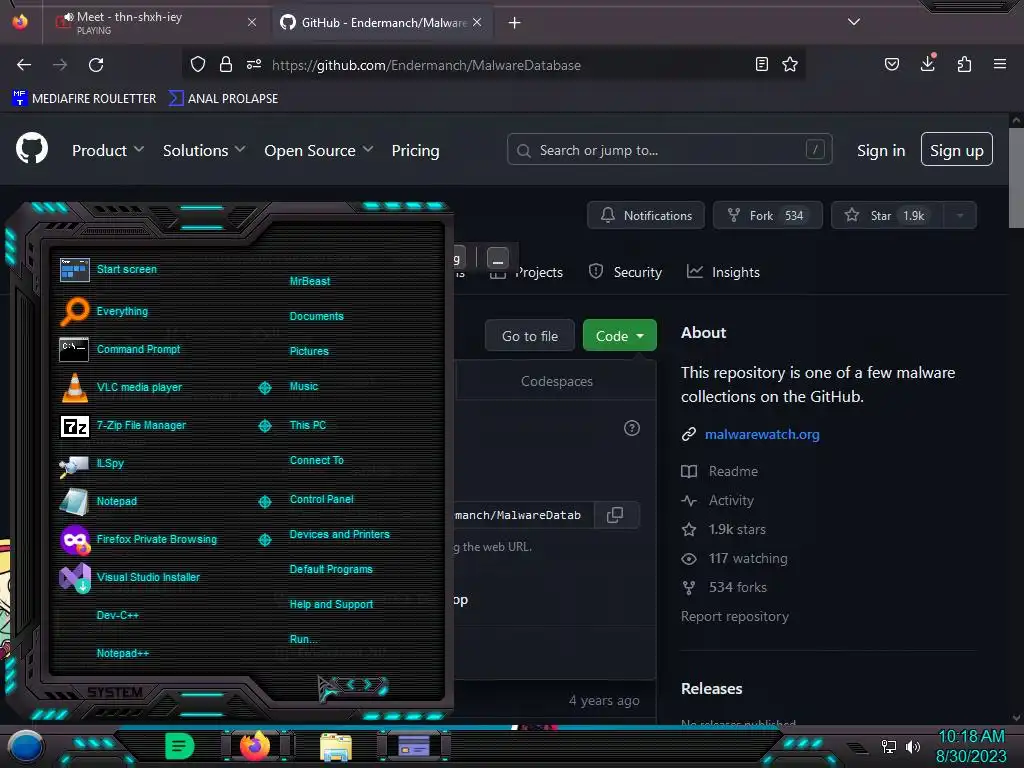Click the Pricing link

click(x=415, y=150)
